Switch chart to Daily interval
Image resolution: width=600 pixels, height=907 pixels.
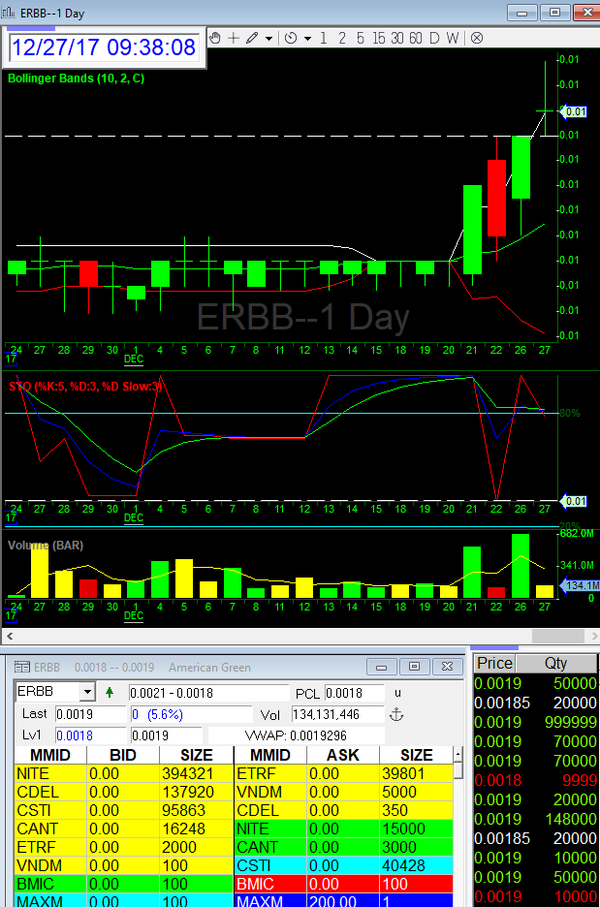pos(434,38)
